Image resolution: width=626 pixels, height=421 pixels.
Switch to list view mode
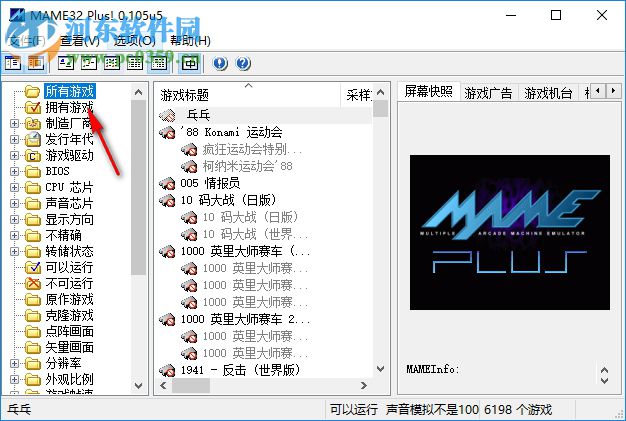112,63
